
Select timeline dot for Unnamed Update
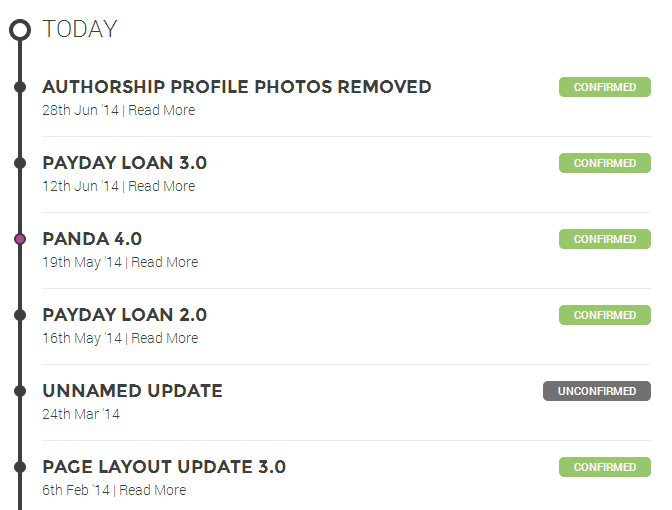20,391
